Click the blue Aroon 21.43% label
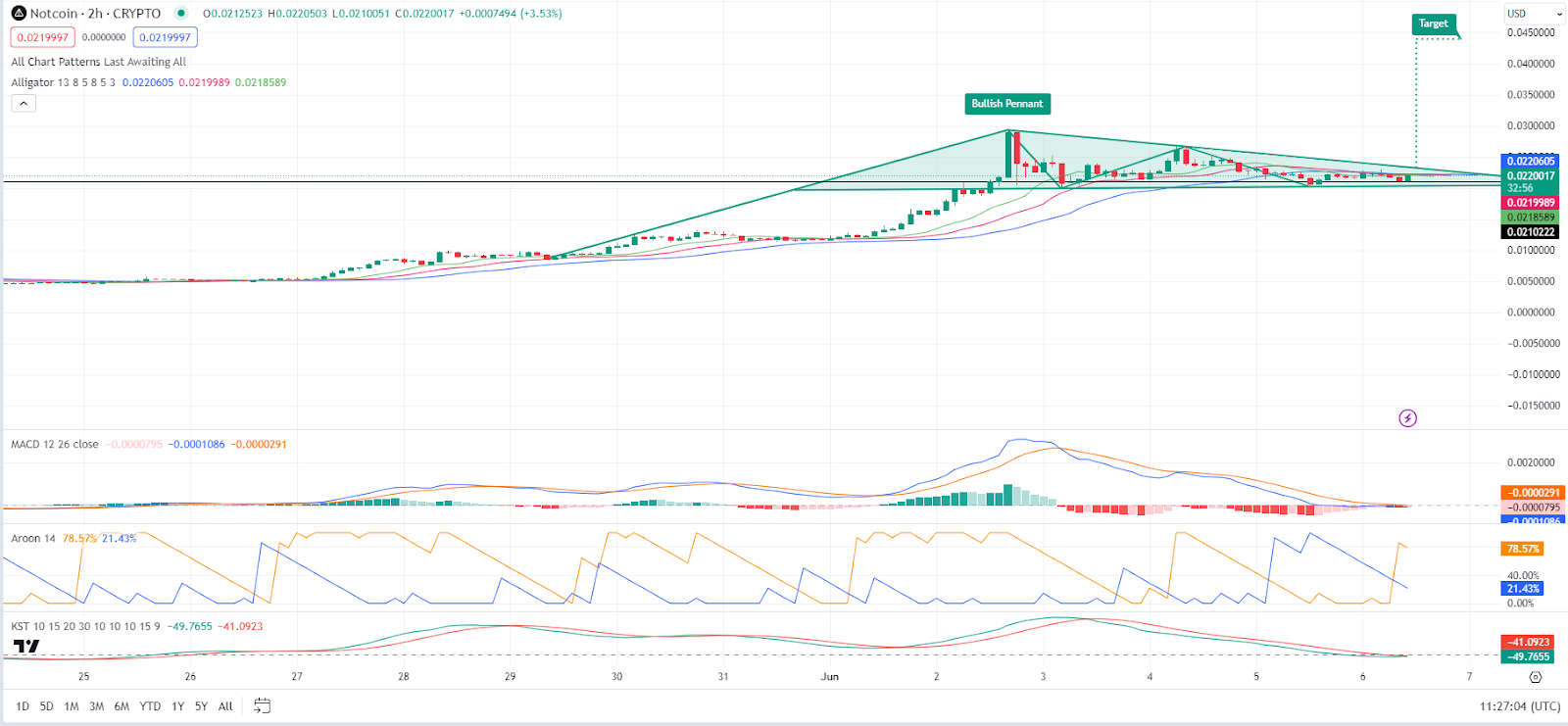 [x=1523, y=589]
